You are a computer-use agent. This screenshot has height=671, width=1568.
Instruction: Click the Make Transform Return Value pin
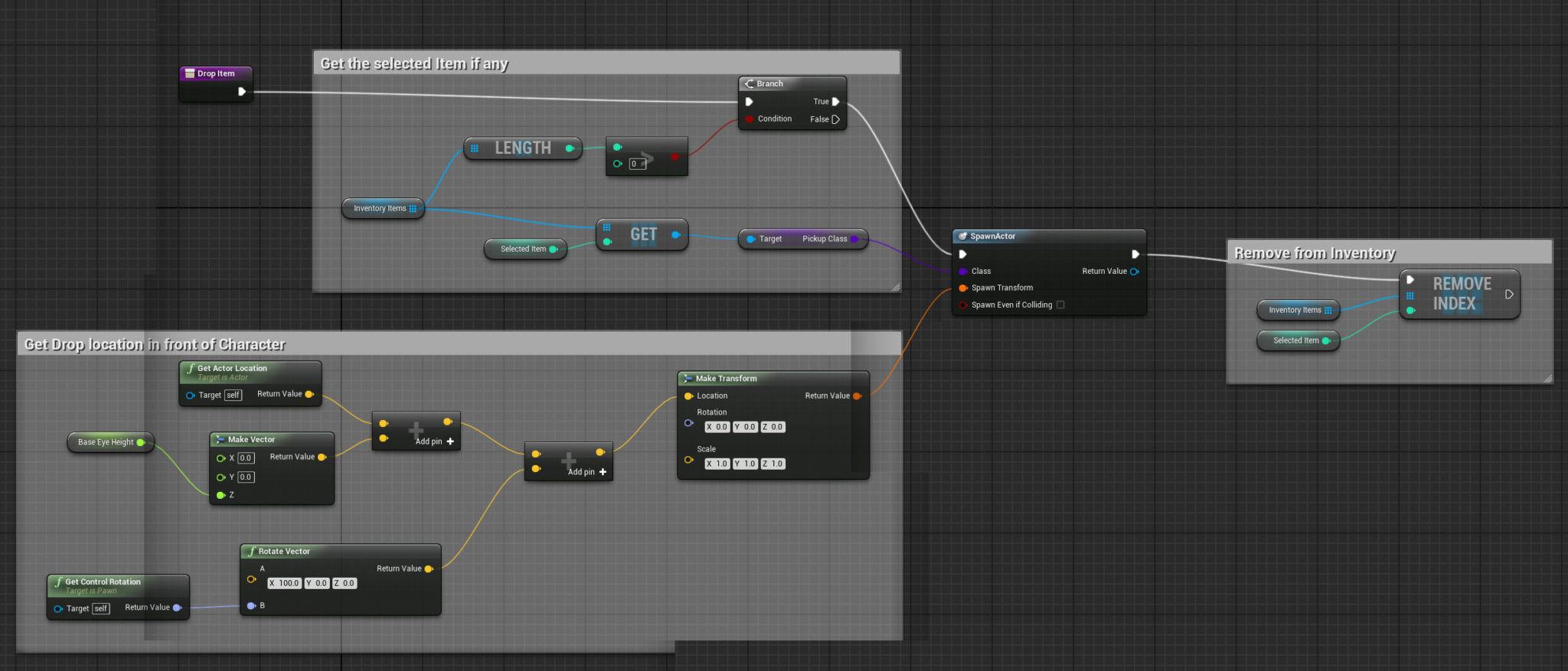point(857,396)
